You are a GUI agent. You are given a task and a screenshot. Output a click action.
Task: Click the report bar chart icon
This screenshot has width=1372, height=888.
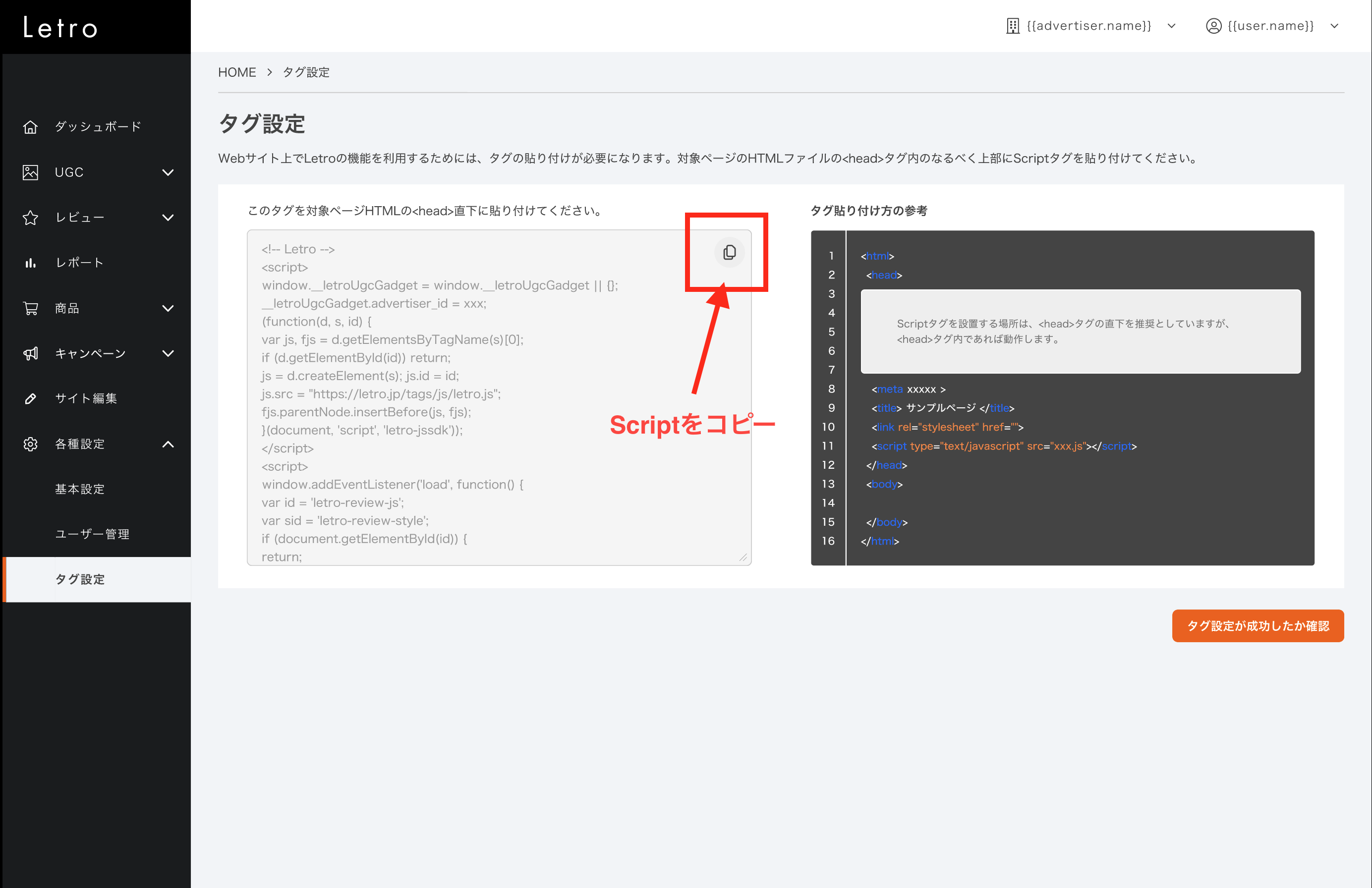coord(31,263)
